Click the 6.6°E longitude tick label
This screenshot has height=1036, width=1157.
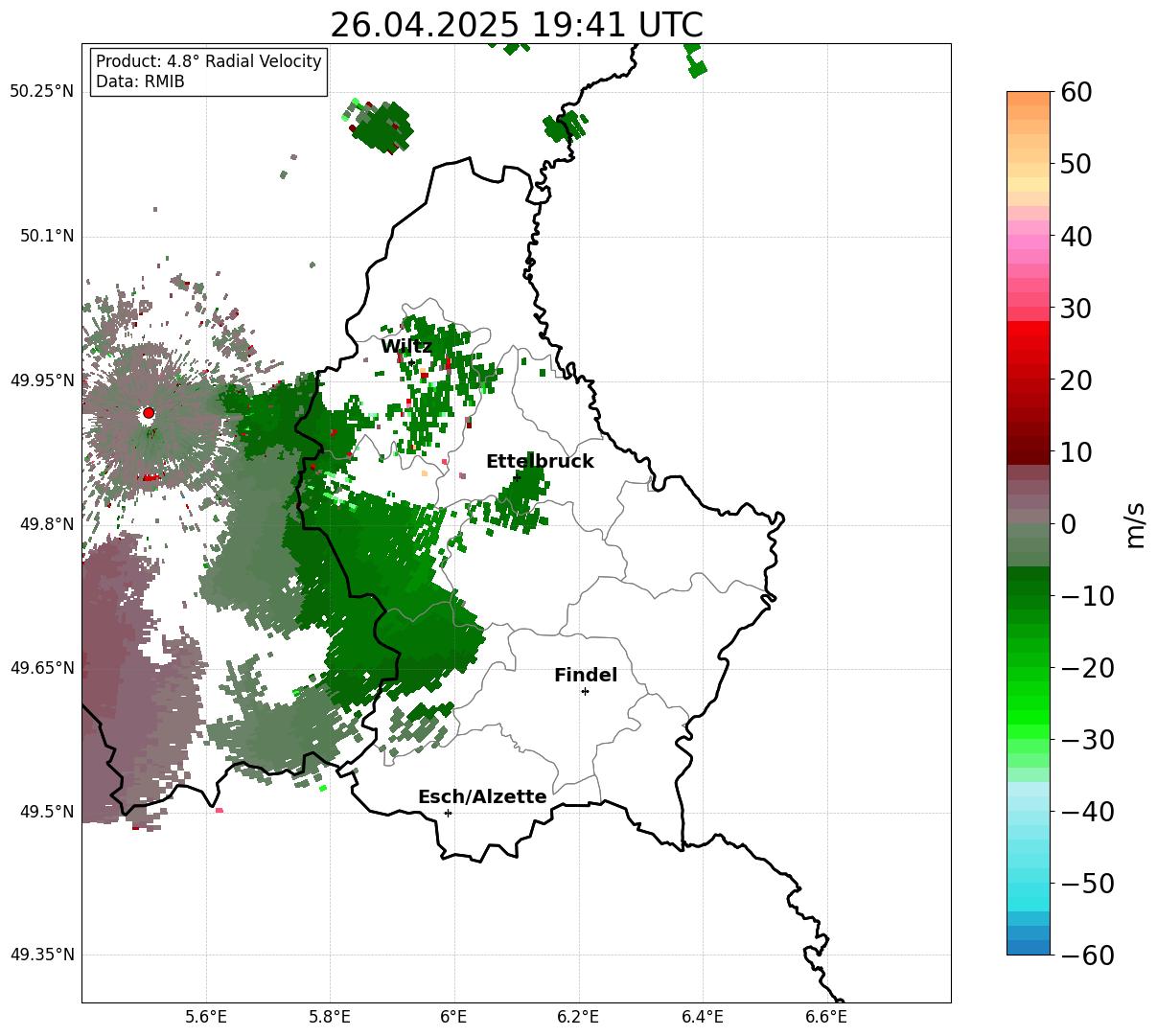826,1017
